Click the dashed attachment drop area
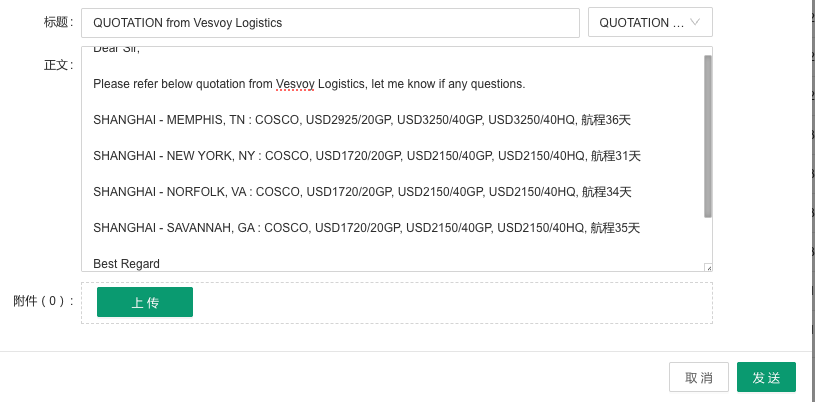 (450, 302)
